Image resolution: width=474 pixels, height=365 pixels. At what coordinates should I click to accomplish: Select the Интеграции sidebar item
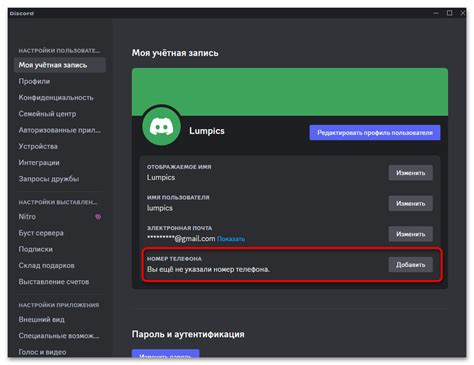click(39, 163)
